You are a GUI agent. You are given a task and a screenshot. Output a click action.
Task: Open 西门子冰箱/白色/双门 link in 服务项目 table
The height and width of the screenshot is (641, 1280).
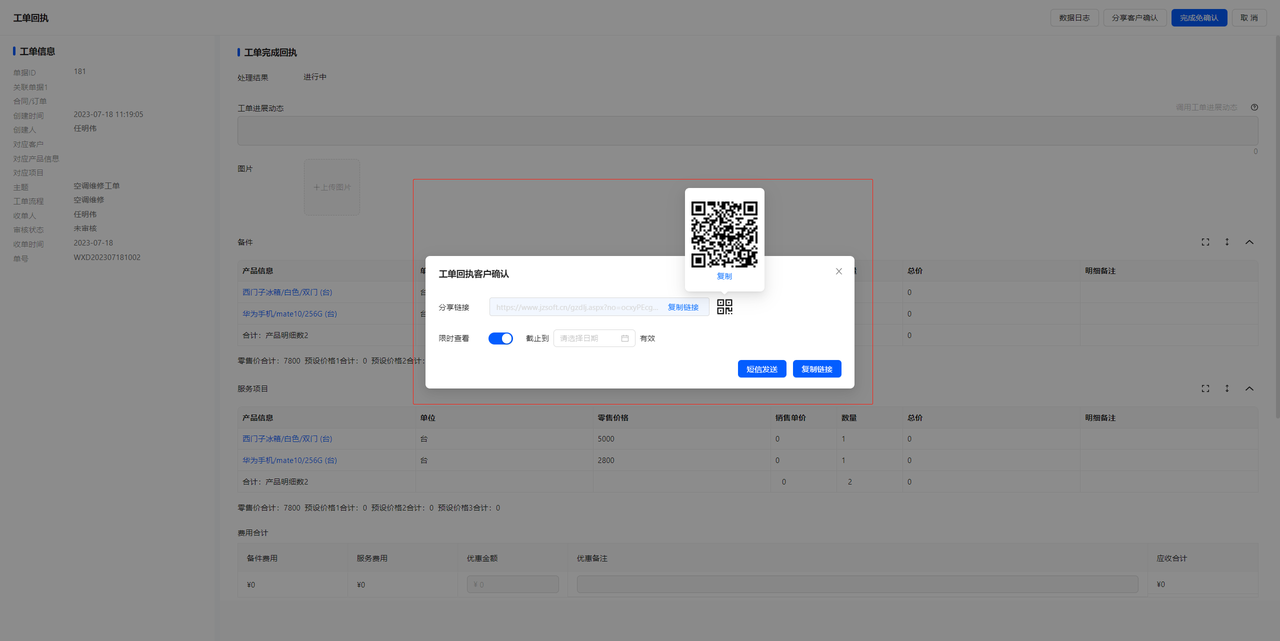click(287, 438)
